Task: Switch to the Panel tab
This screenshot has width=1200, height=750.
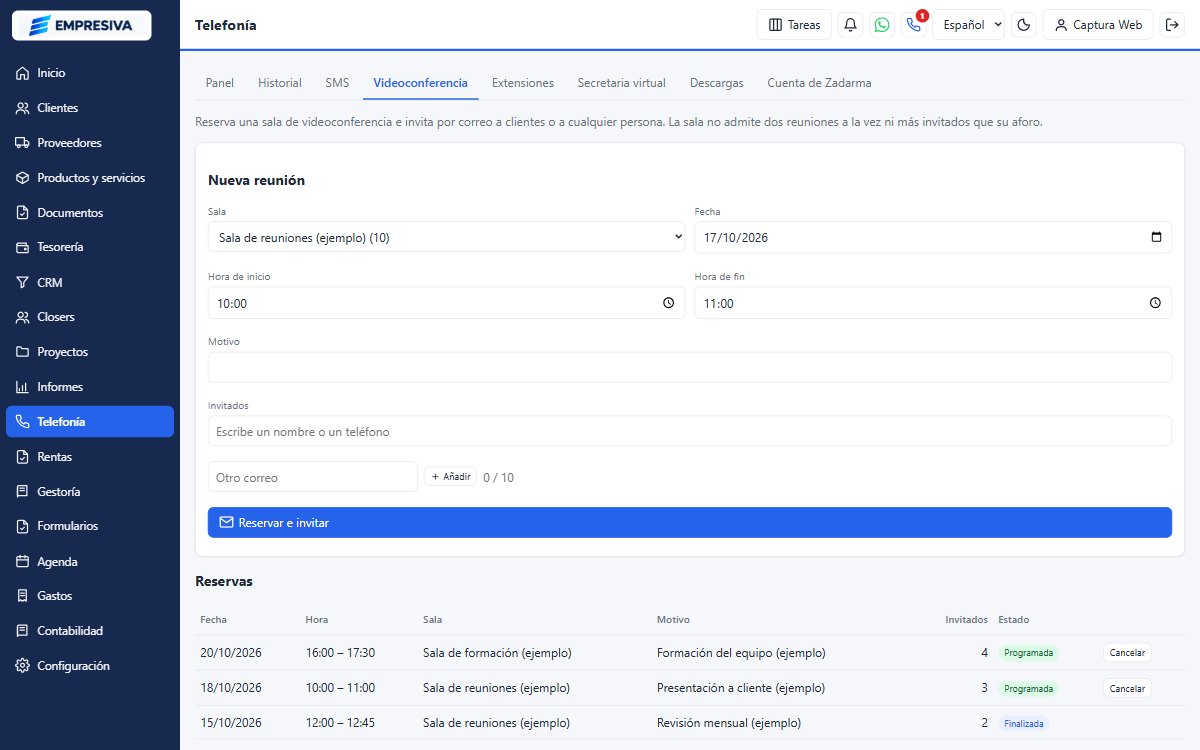Action: coord(220,83)
